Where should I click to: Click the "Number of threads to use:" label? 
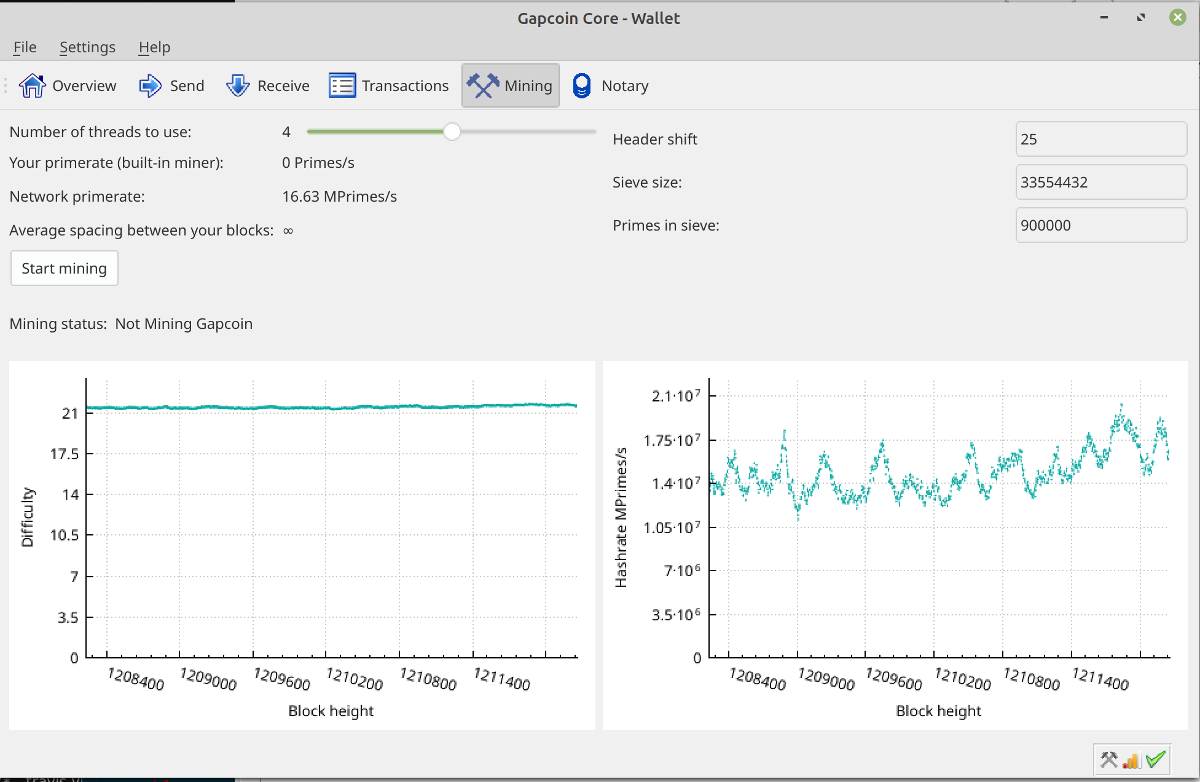tap(100, 132)
